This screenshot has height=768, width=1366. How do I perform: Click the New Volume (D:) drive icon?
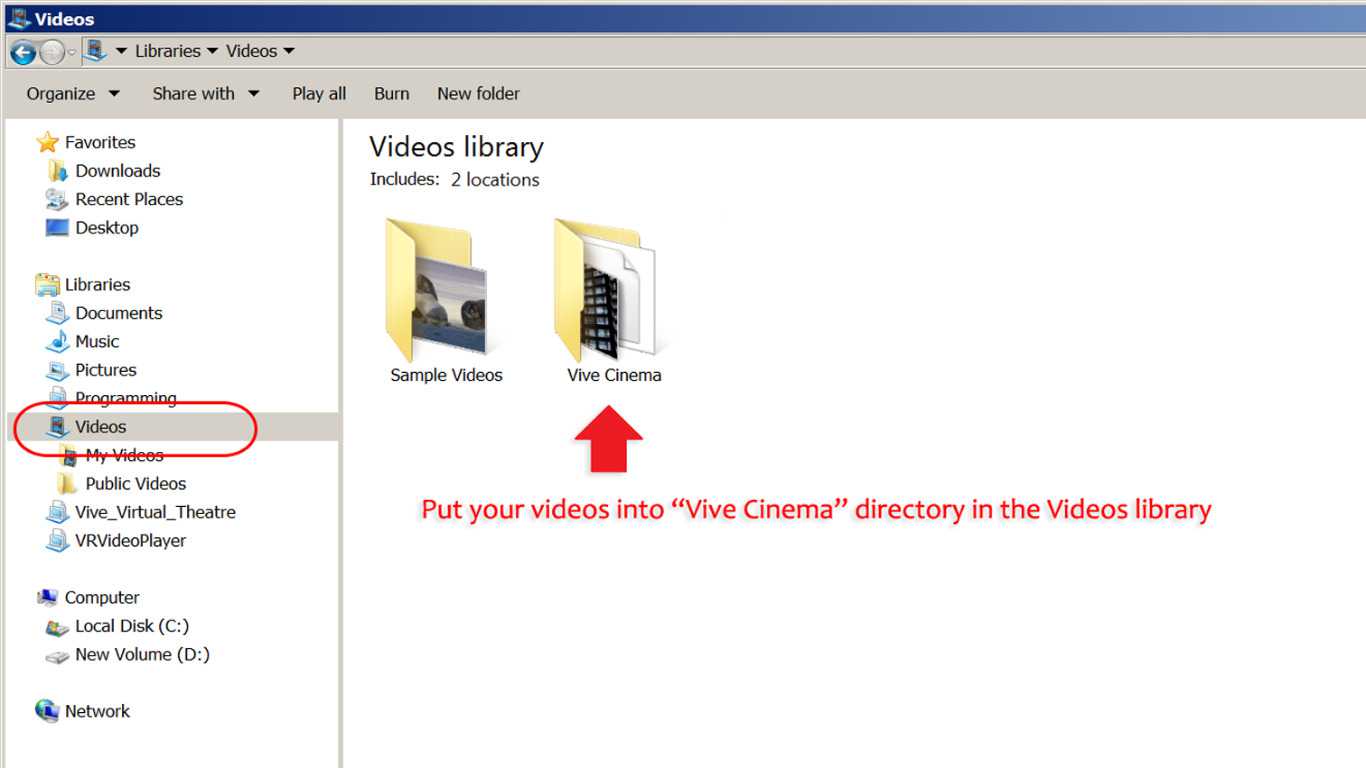(x=58, y=657)
